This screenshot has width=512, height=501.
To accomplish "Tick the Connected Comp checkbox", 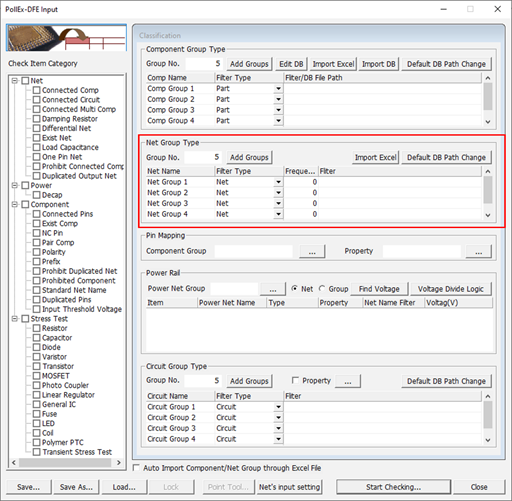I will point(37,90).
